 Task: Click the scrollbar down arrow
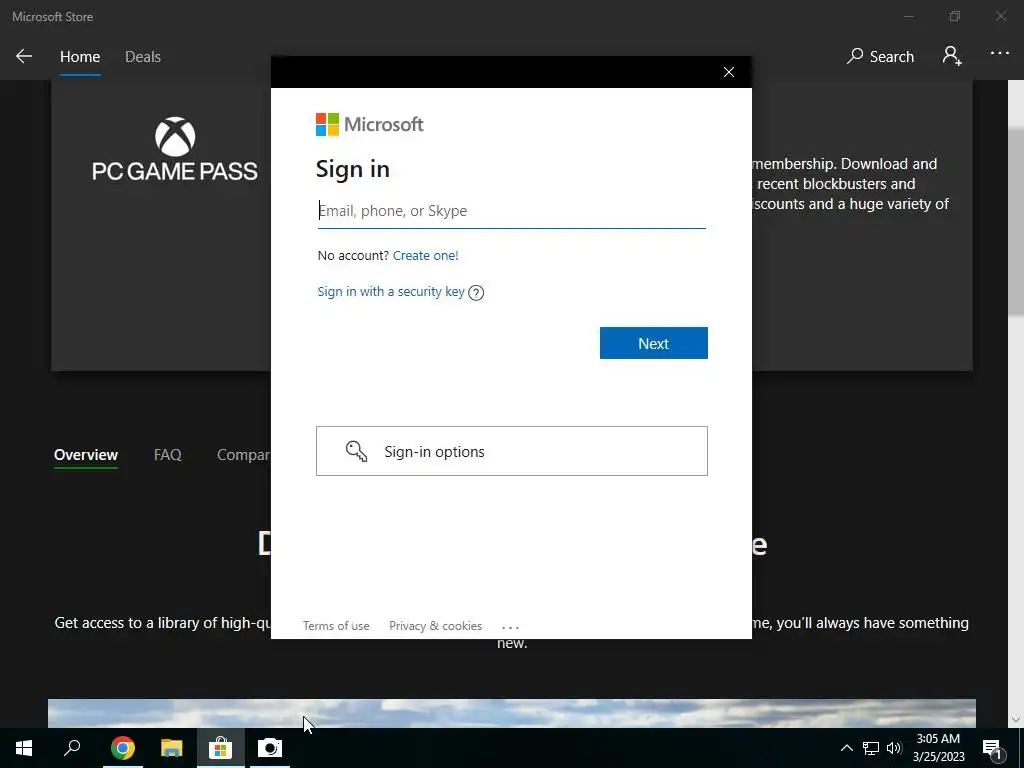point(1016,720)
